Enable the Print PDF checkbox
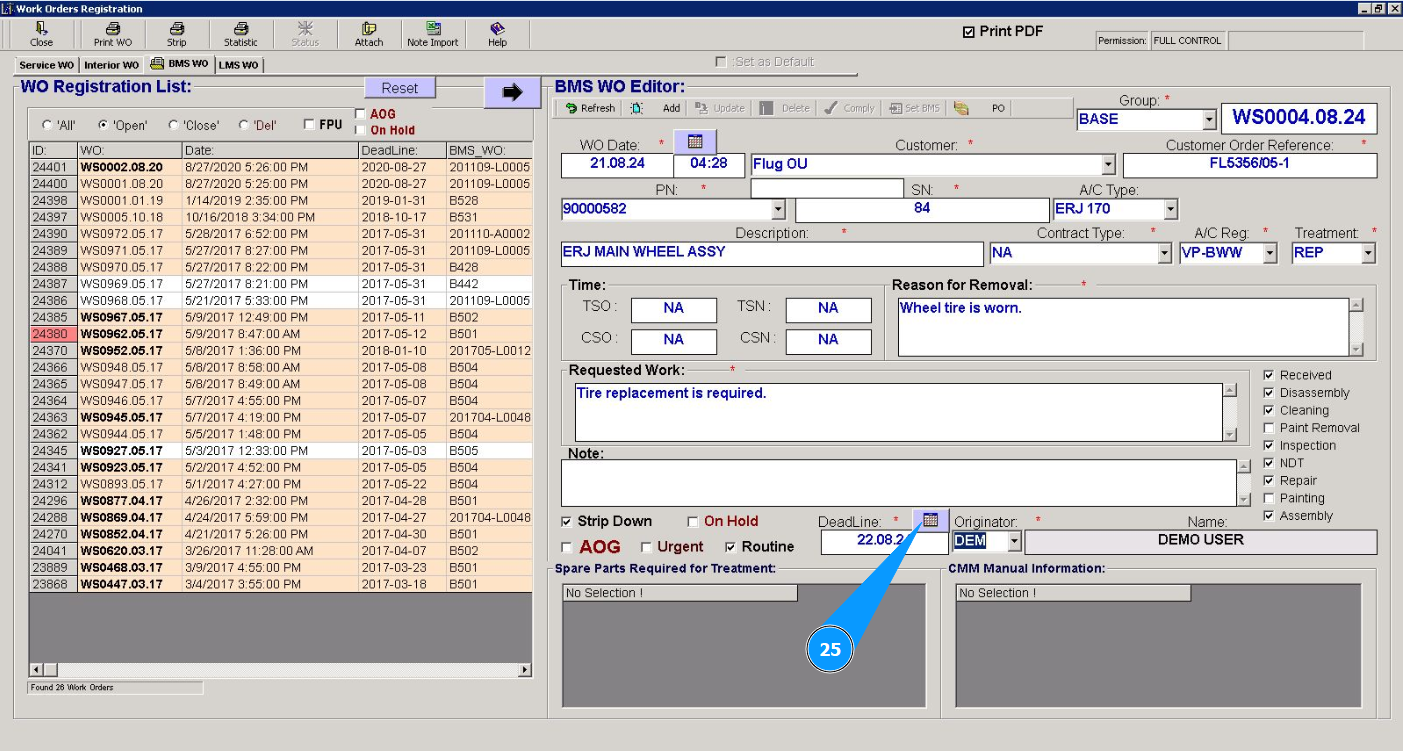This screenshot has height=751, width=1403. coord(968,32)
